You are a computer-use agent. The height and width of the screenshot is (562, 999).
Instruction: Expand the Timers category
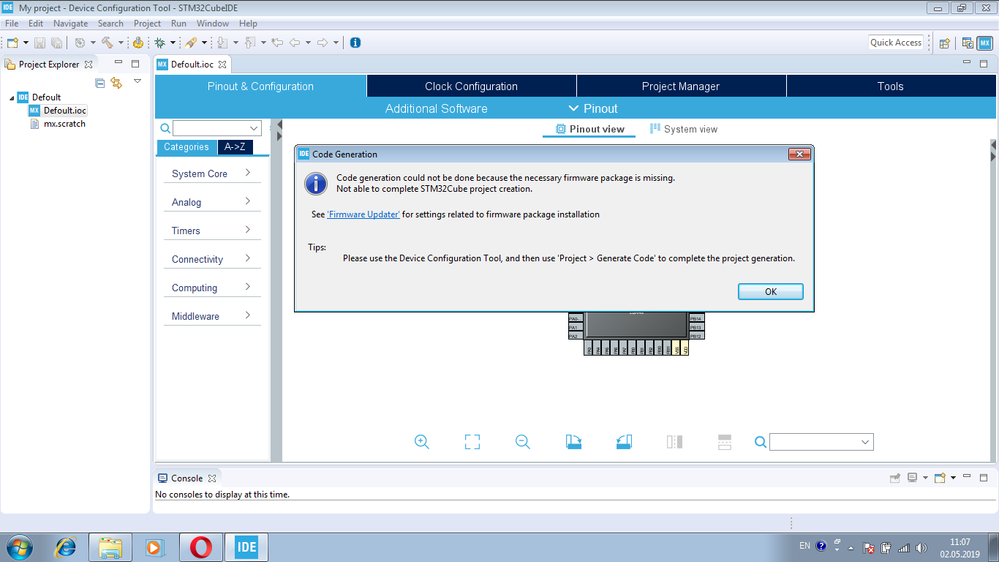(x=212, y=231)
